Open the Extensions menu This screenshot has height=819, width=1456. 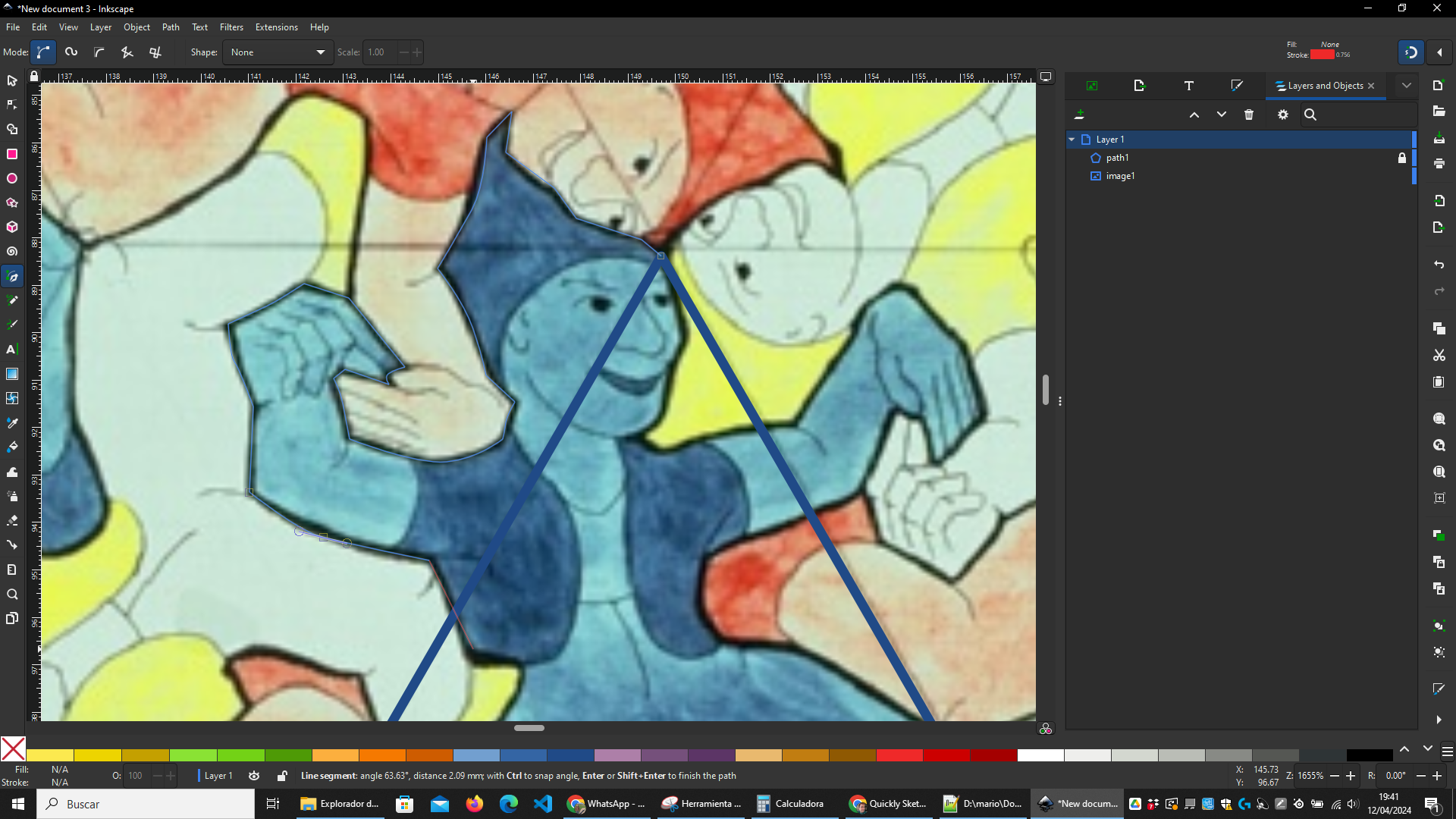point(277,27)
